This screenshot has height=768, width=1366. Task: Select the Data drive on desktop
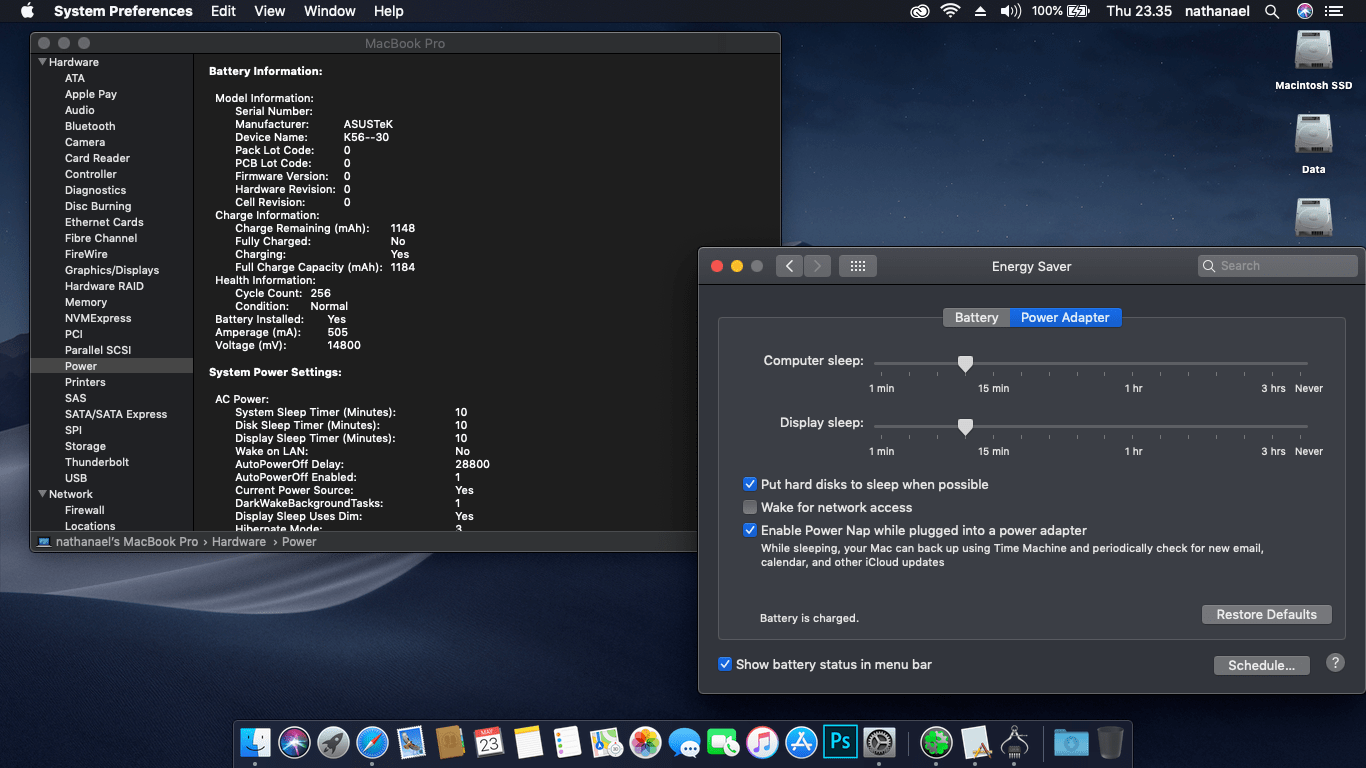[x=1313, y=145]
